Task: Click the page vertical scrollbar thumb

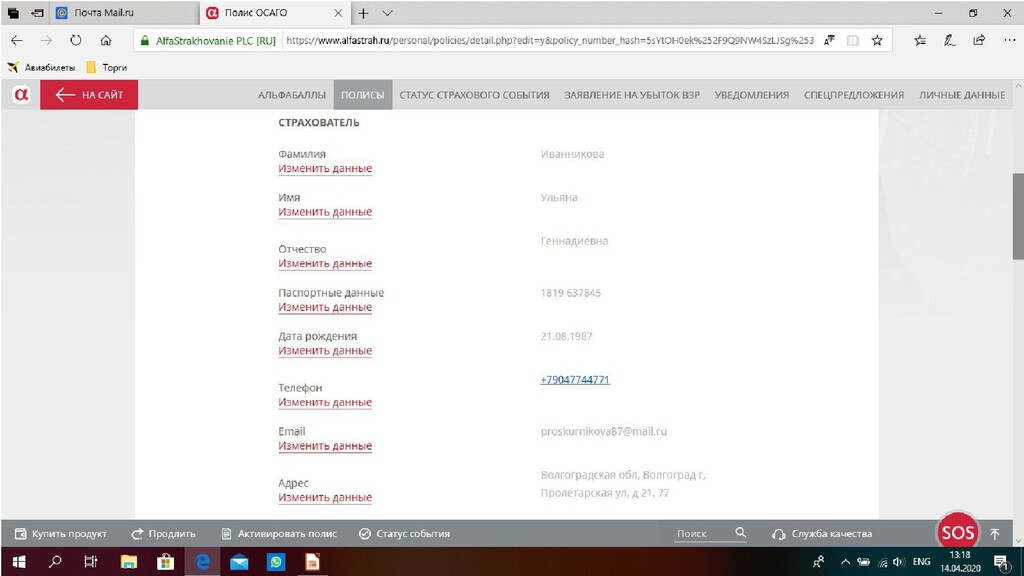Action: pos(1018,216)
